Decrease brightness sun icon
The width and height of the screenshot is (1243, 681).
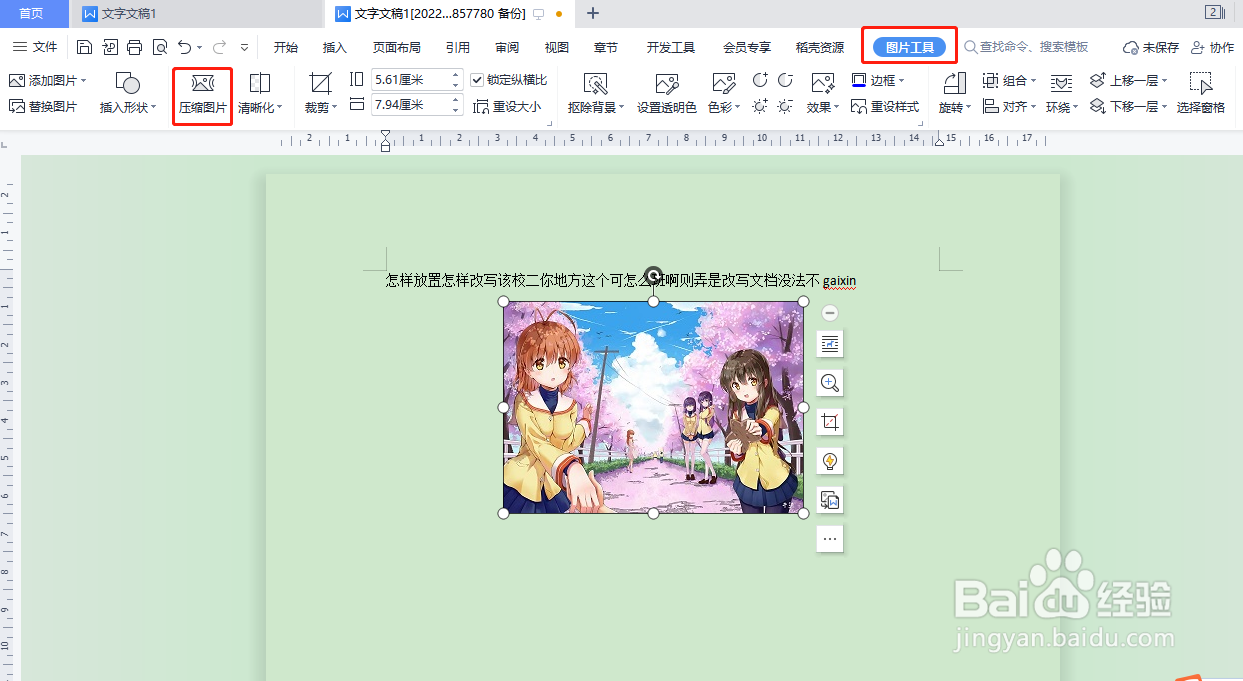click(x=785, y=106)
